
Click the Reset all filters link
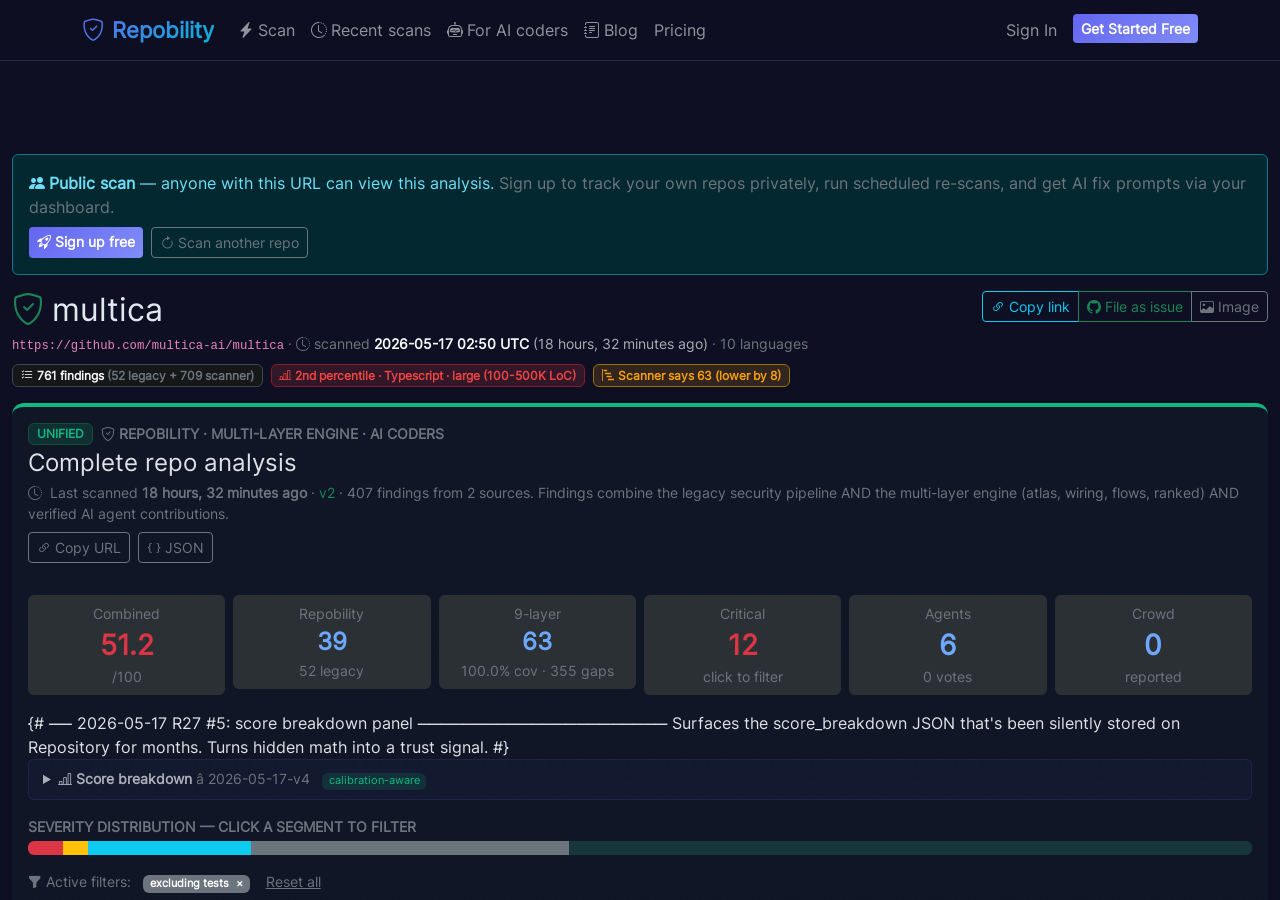(293, 882)
